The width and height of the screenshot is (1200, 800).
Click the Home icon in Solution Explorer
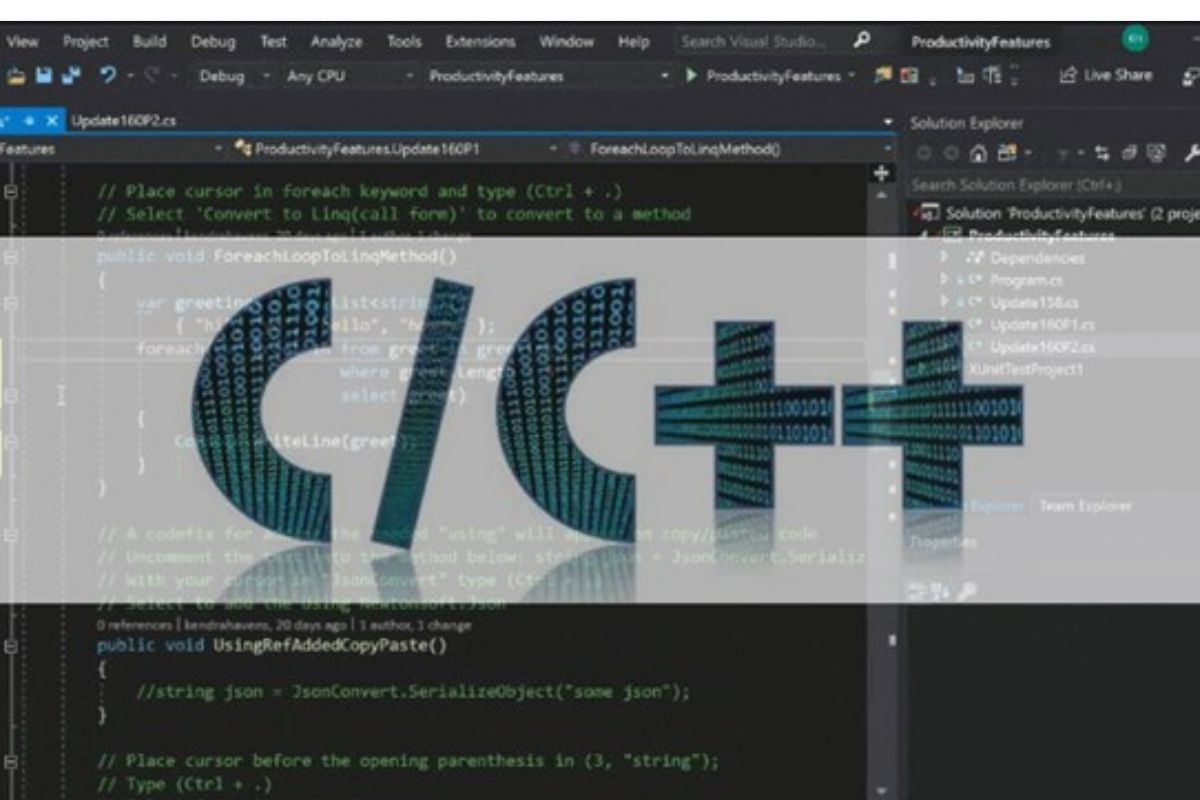pyautogui.click(x=978, y=154)
